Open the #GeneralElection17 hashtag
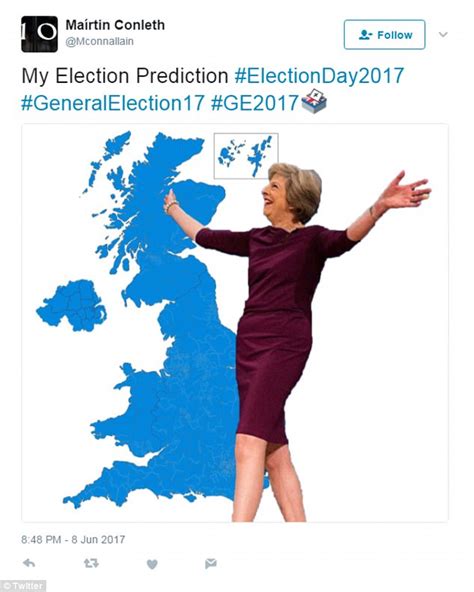This screenshot has height=592, width=474. 113,103
